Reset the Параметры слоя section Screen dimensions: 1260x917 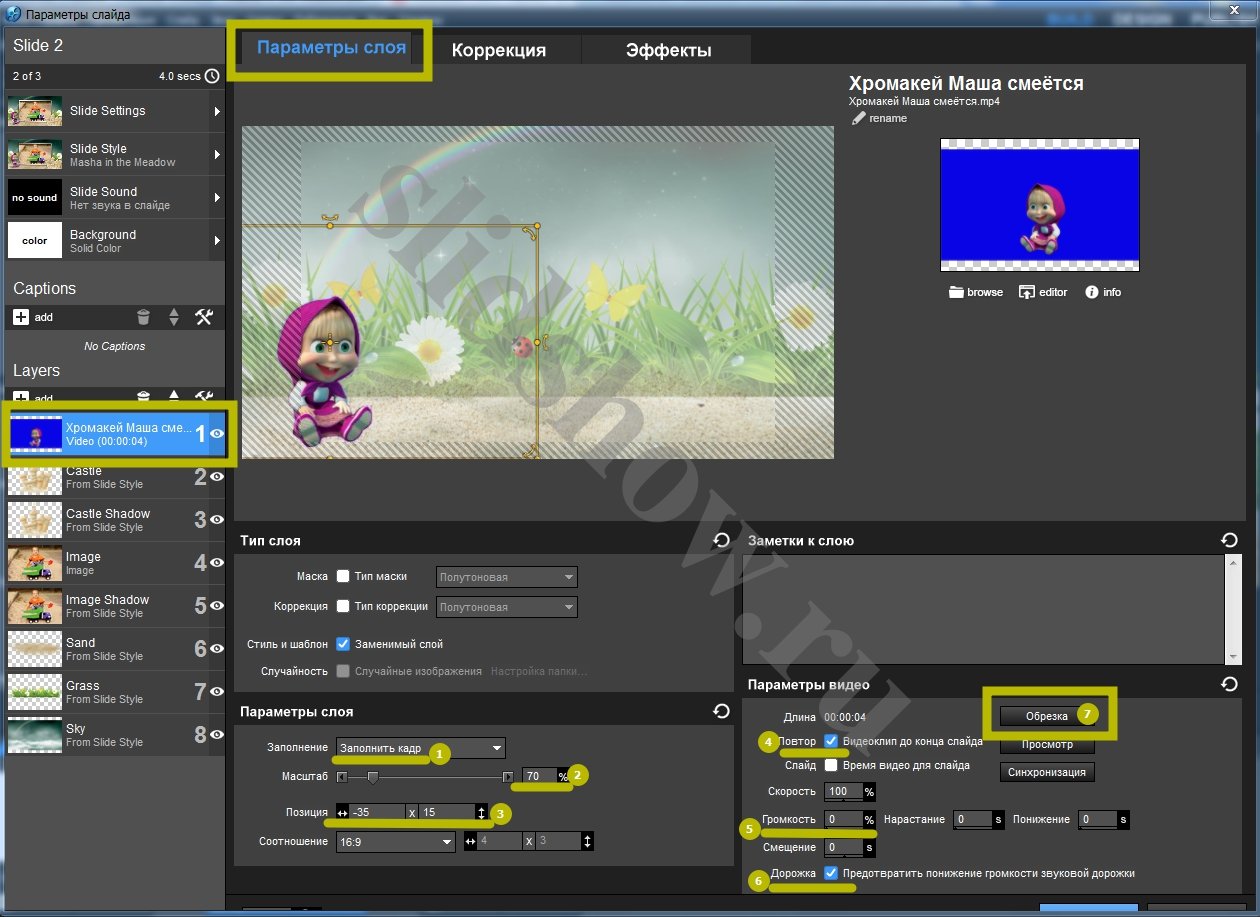pos(721,711)
